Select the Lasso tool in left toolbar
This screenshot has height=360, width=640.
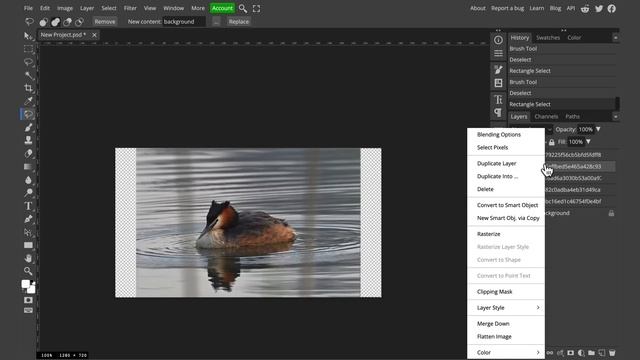28,62
